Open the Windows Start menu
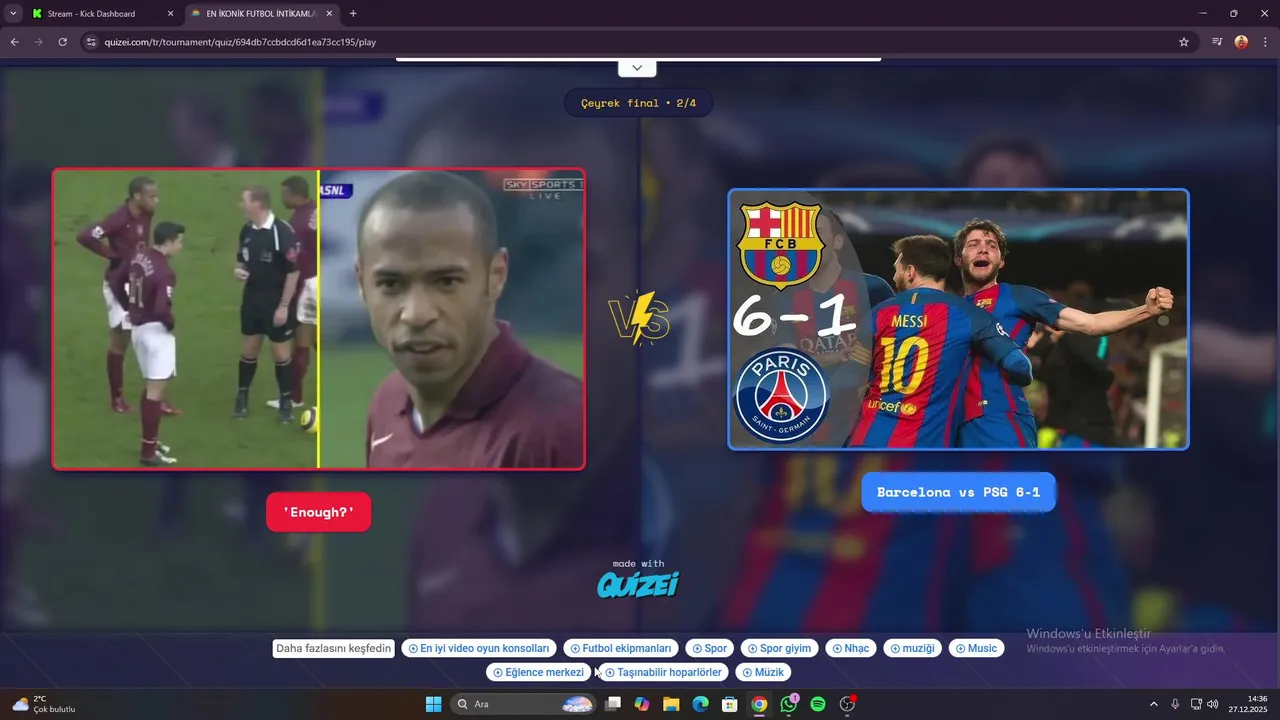 click(433, 704)
